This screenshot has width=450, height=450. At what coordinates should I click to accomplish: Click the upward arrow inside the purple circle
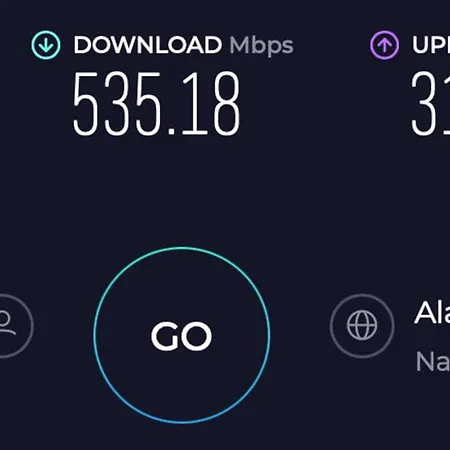pyautogui.click(x=384, y=45)
